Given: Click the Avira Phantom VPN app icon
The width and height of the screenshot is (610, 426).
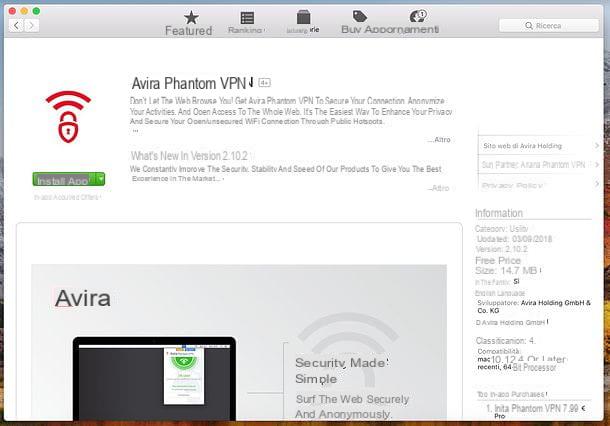Looking at the screenshot, I should coord(68,117).
